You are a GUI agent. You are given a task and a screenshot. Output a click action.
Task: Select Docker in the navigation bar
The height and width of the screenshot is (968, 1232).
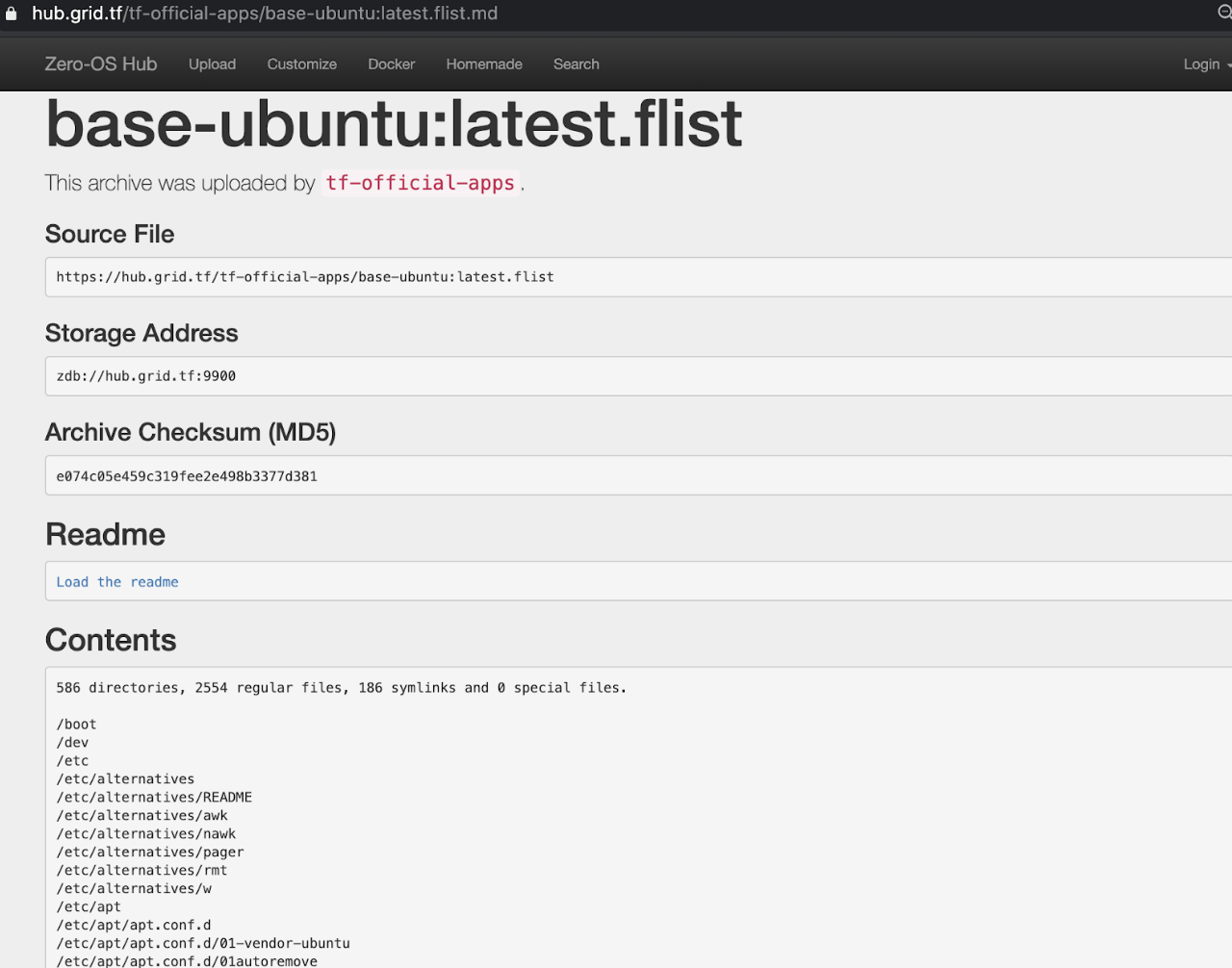[x=392, y=64]
